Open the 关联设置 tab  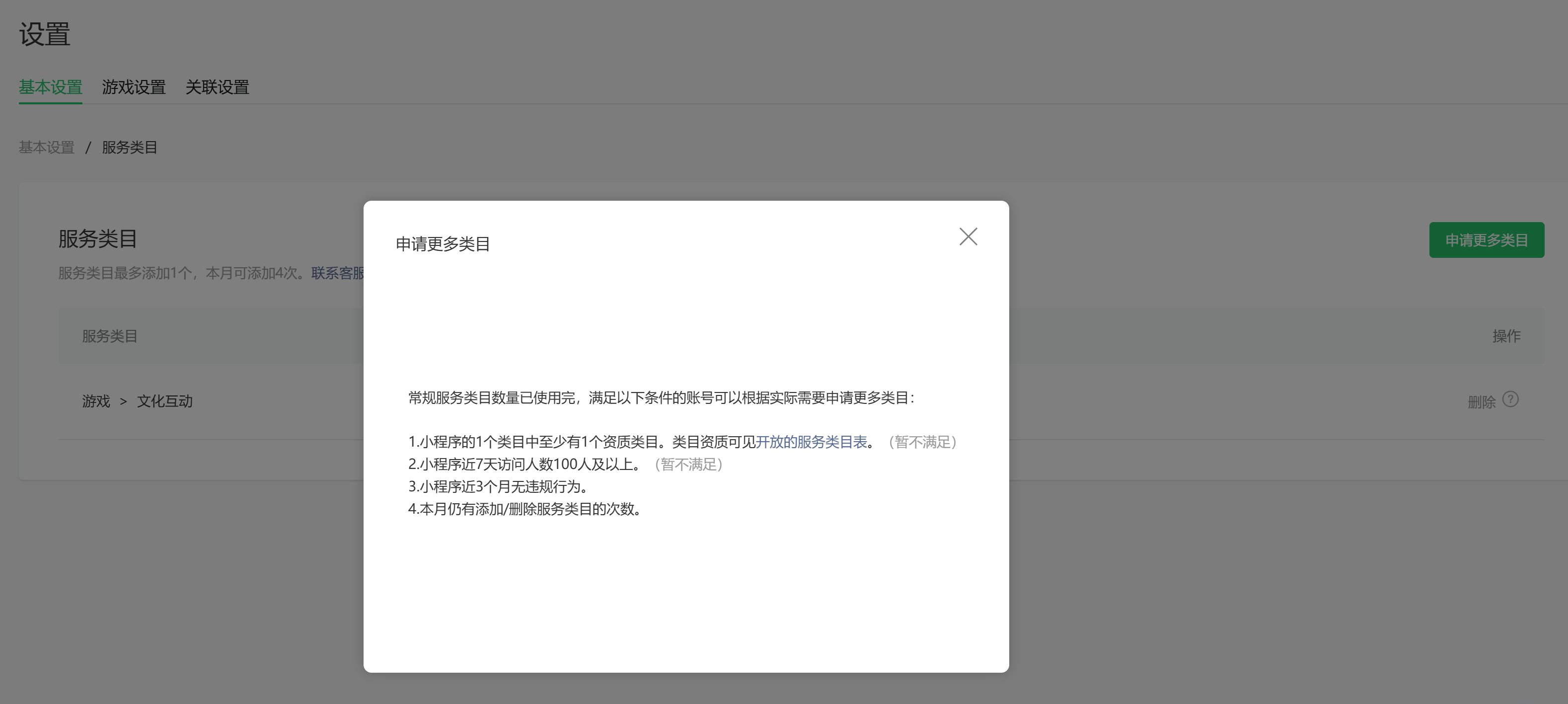click(218, 87)
